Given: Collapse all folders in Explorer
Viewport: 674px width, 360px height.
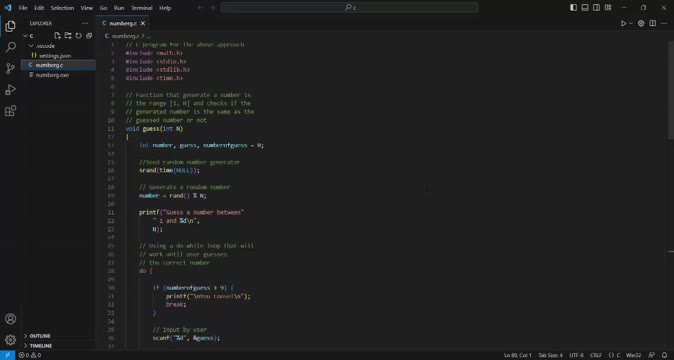Looking at the screenshot, I should pos(89,36).
